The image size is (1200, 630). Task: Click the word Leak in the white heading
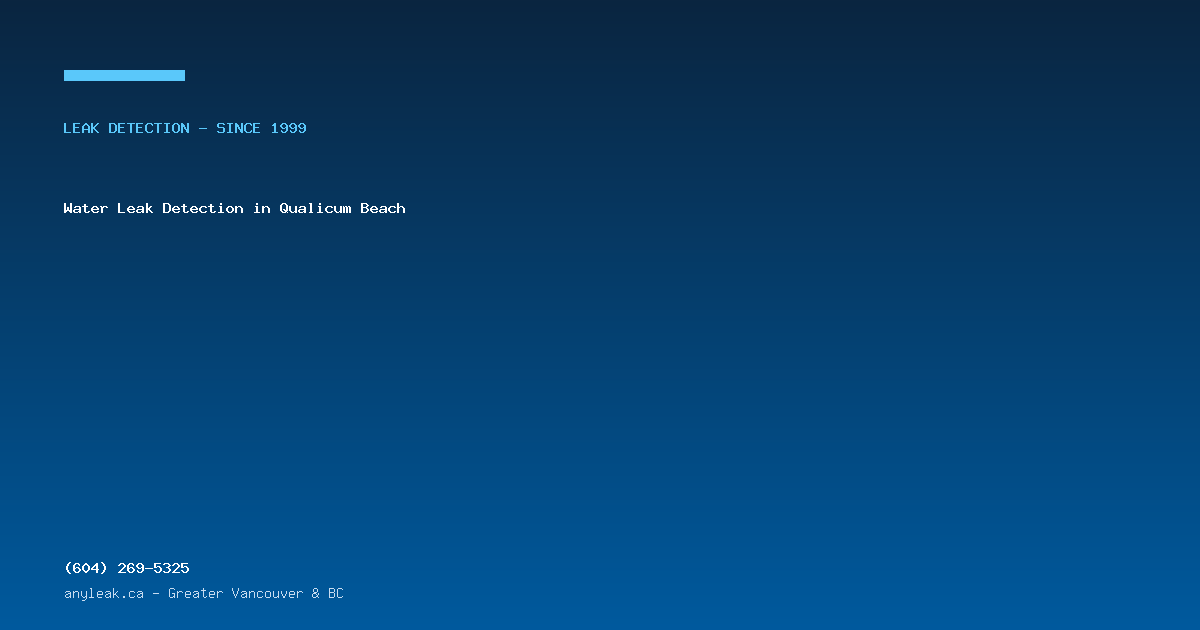[135, 208]
